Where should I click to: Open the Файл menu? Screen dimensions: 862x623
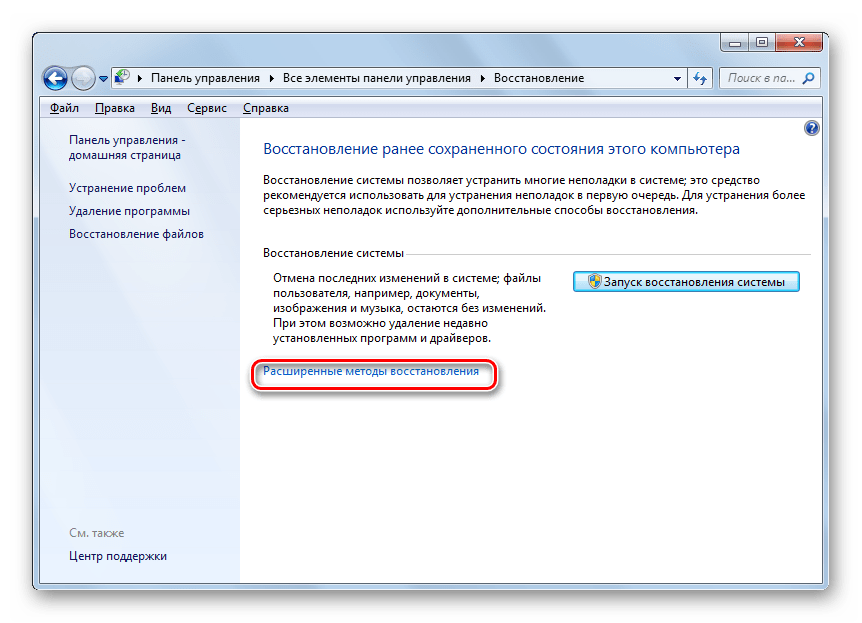point(64,108)
